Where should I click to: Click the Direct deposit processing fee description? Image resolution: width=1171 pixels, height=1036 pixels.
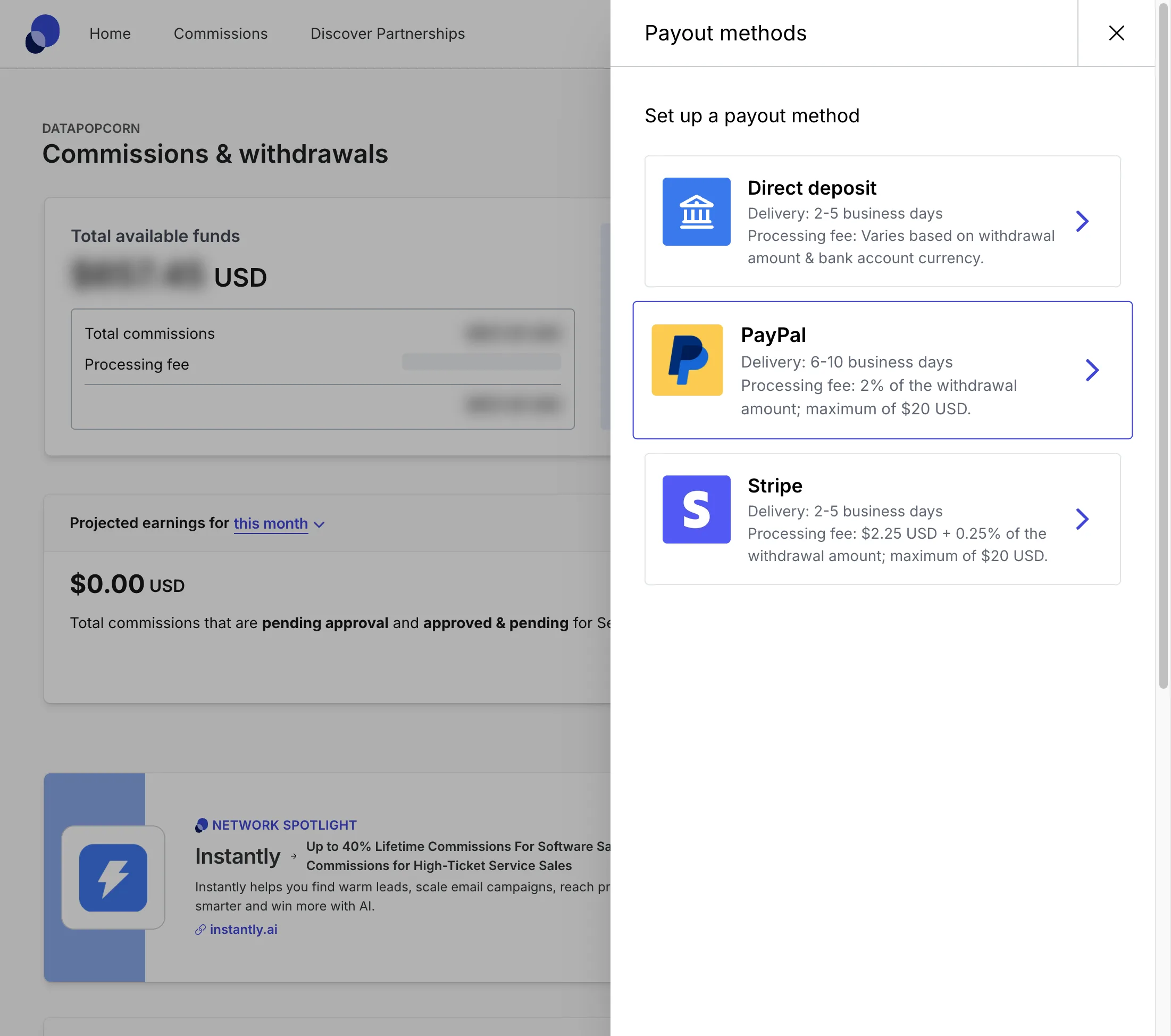(x=901, y=247)
